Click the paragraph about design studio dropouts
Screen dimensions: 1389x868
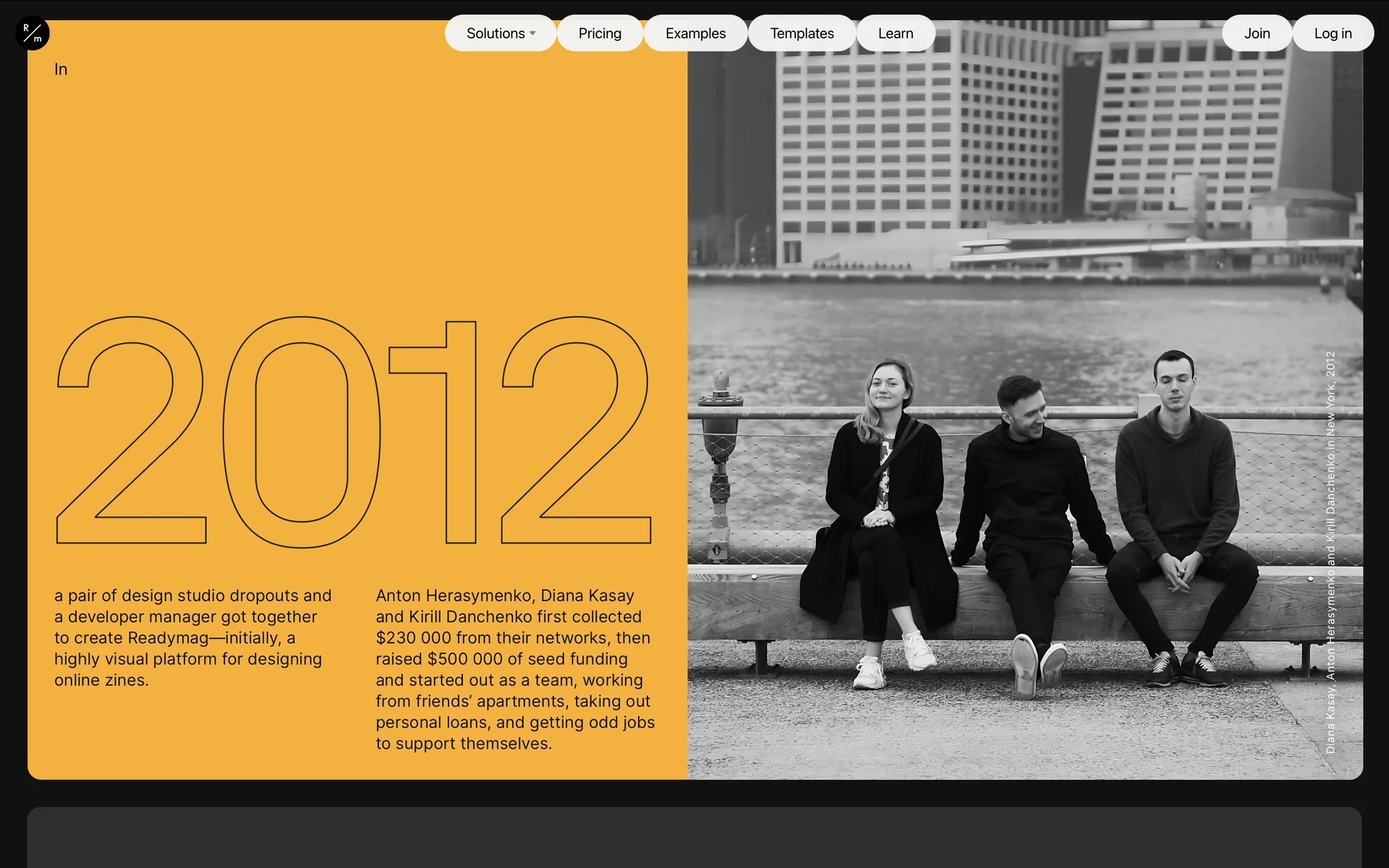(192, 637)
